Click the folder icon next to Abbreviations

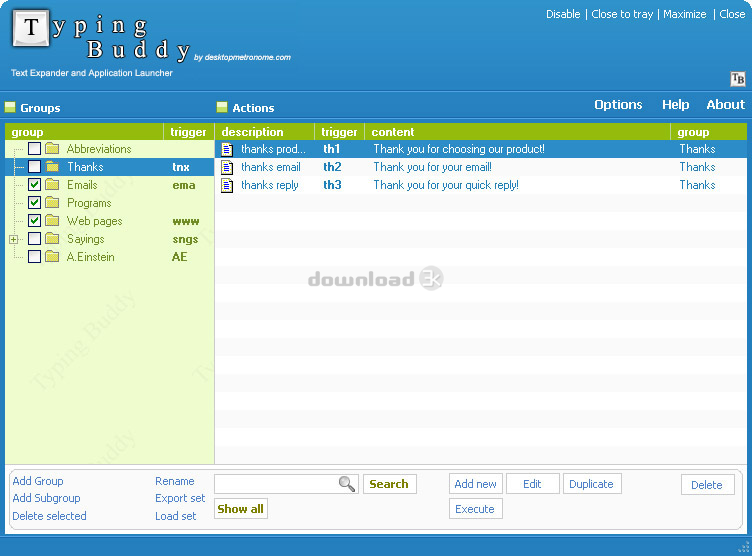coord(52,149)
